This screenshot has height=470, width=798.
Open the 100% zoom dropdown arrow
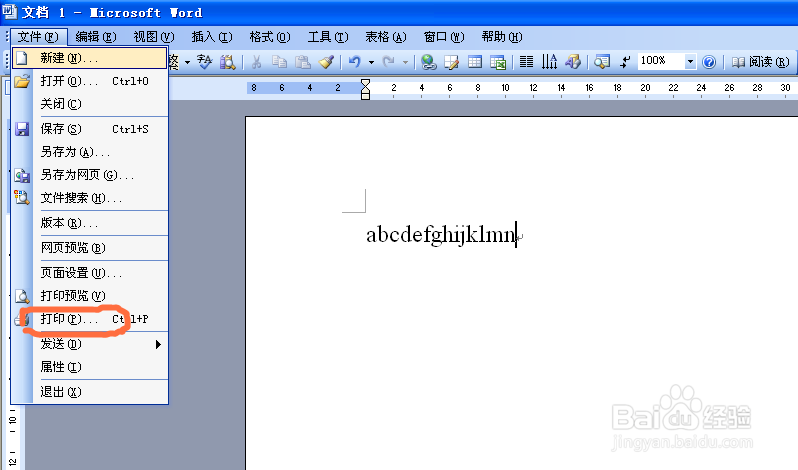tap(690, 62)
